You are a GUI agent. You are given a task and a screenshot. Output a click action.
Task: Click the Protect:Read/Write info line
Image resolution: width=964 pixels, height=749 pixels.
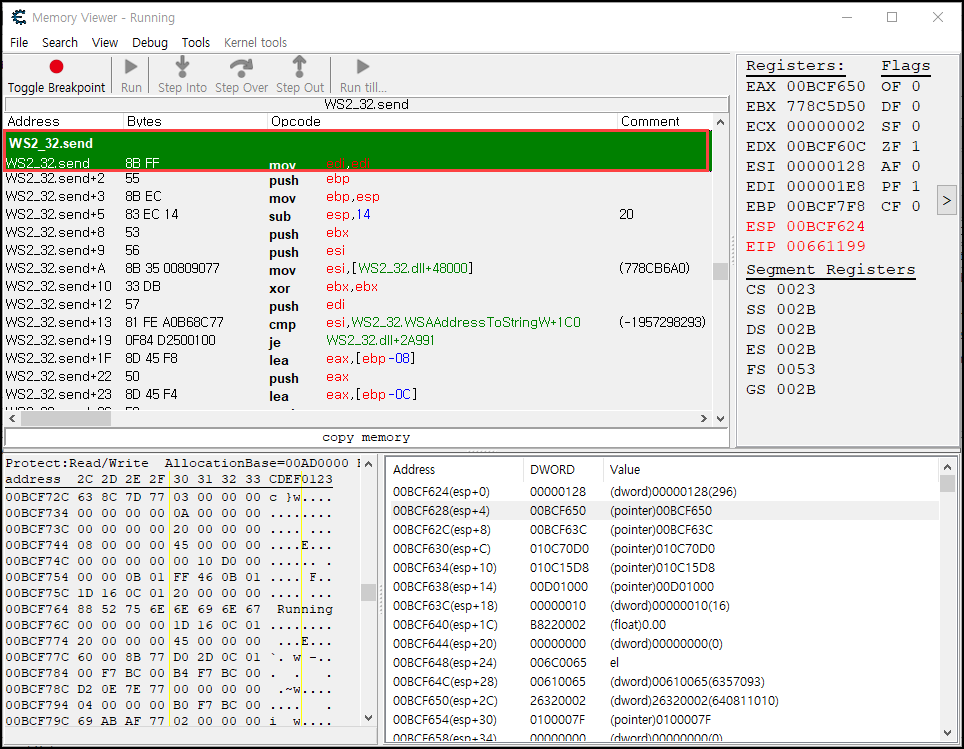click(x=182, y=463)
